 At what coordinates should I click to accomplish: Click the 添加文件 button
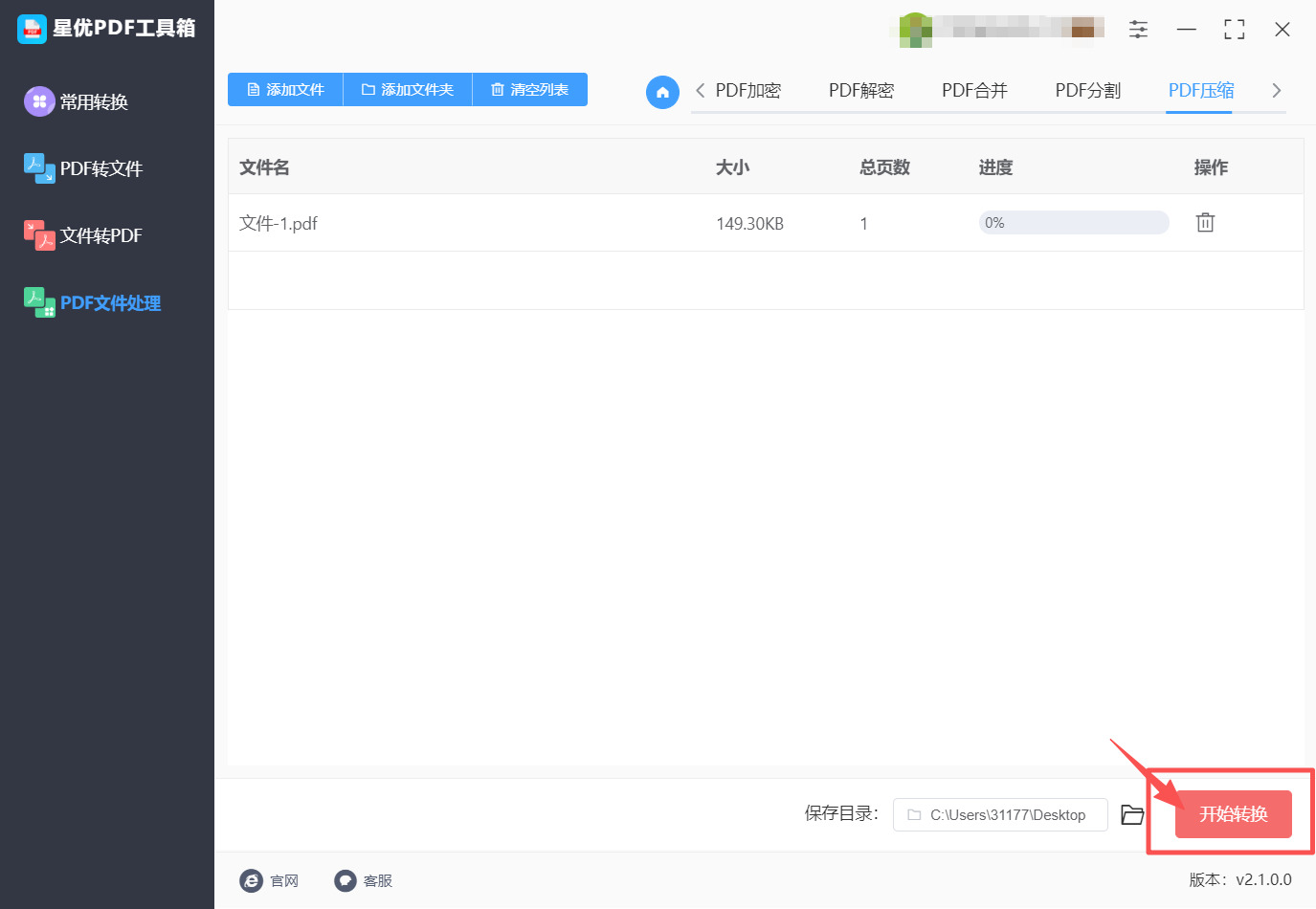click(284, 89)
